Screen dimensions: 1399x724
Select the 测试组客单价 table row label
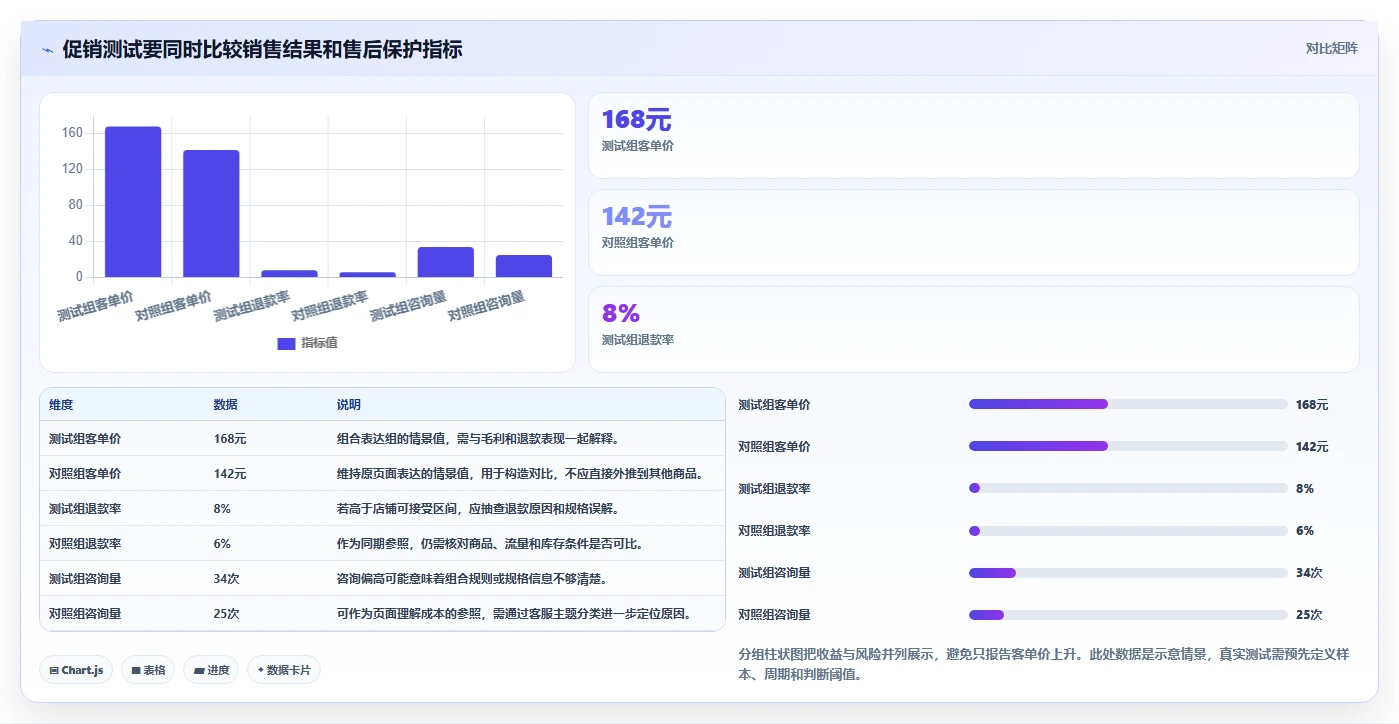(85, 439)
